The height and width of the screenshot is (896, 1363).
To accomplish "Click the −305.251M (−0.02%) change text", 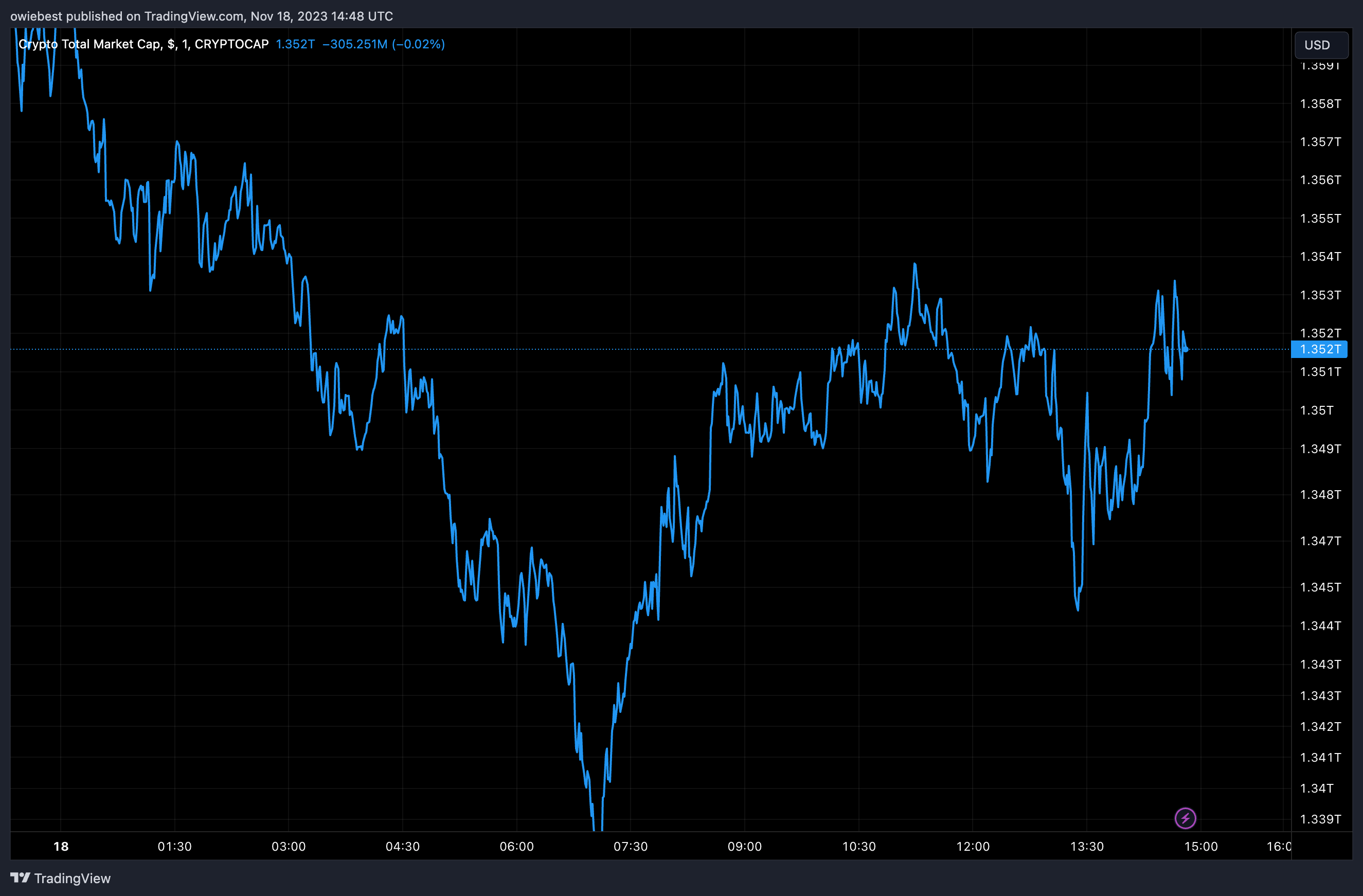I will [383, 44].
